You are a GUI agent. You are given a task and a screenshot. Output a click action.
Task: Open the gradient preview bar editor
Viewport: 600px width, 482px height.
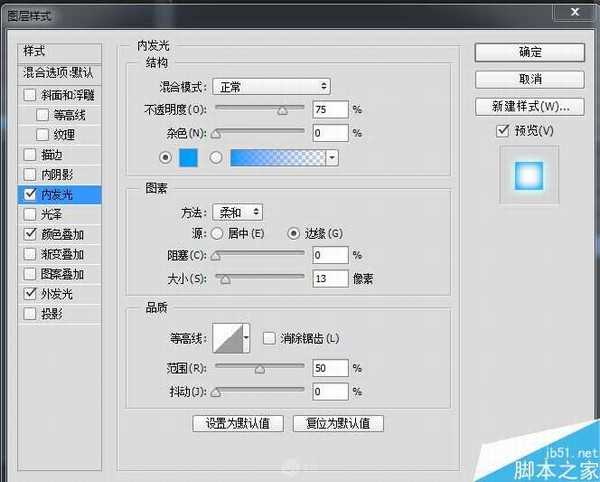tap(277, 157)
